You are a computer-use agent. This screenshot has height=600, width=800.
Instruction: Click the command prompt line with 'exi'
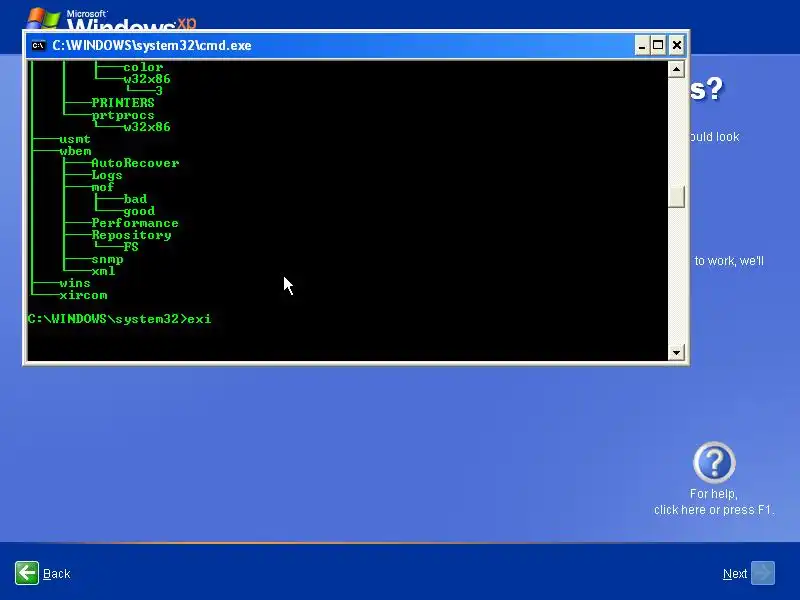(119, 319)
